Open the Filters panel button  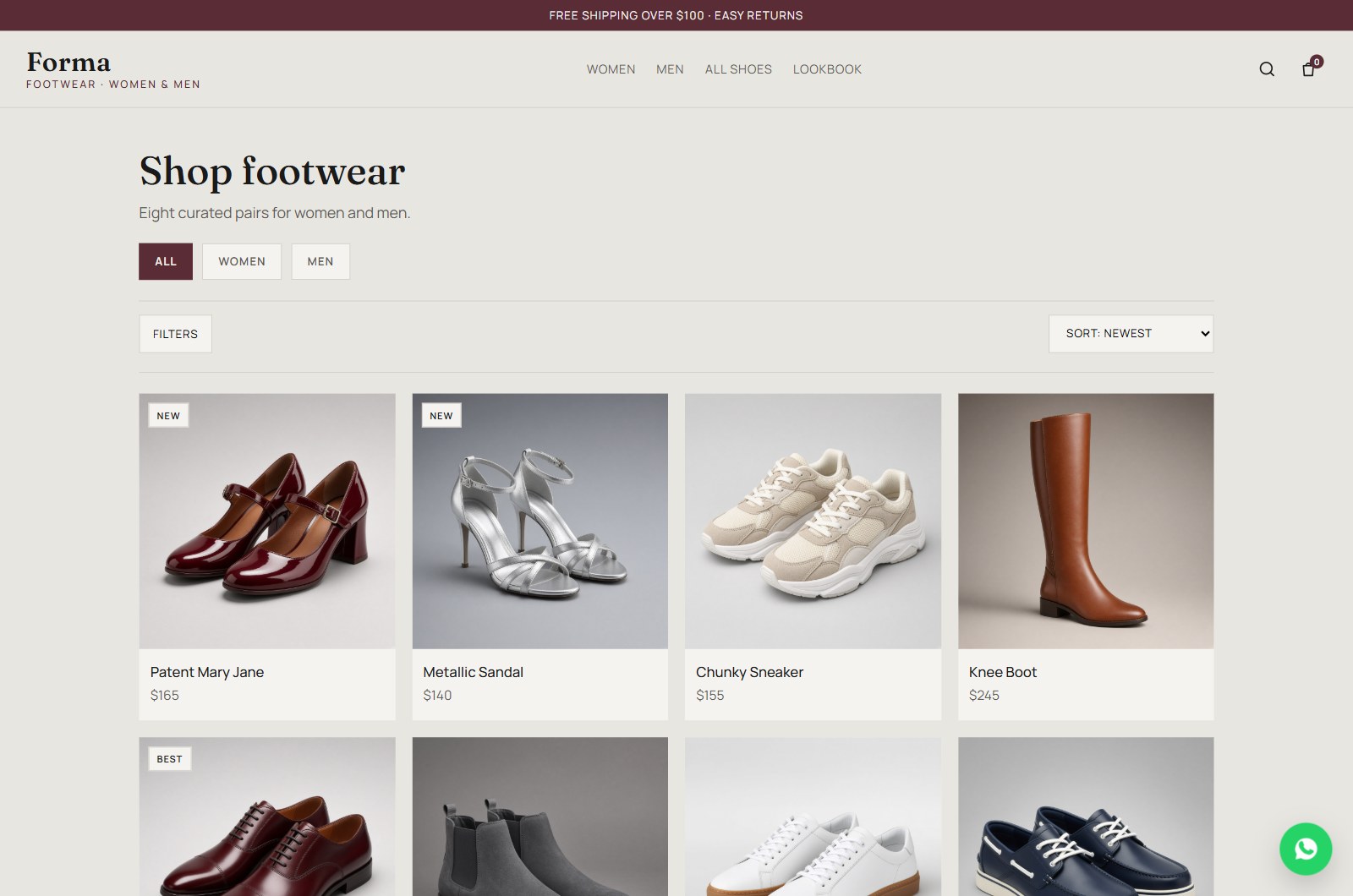tap(175, 334)
